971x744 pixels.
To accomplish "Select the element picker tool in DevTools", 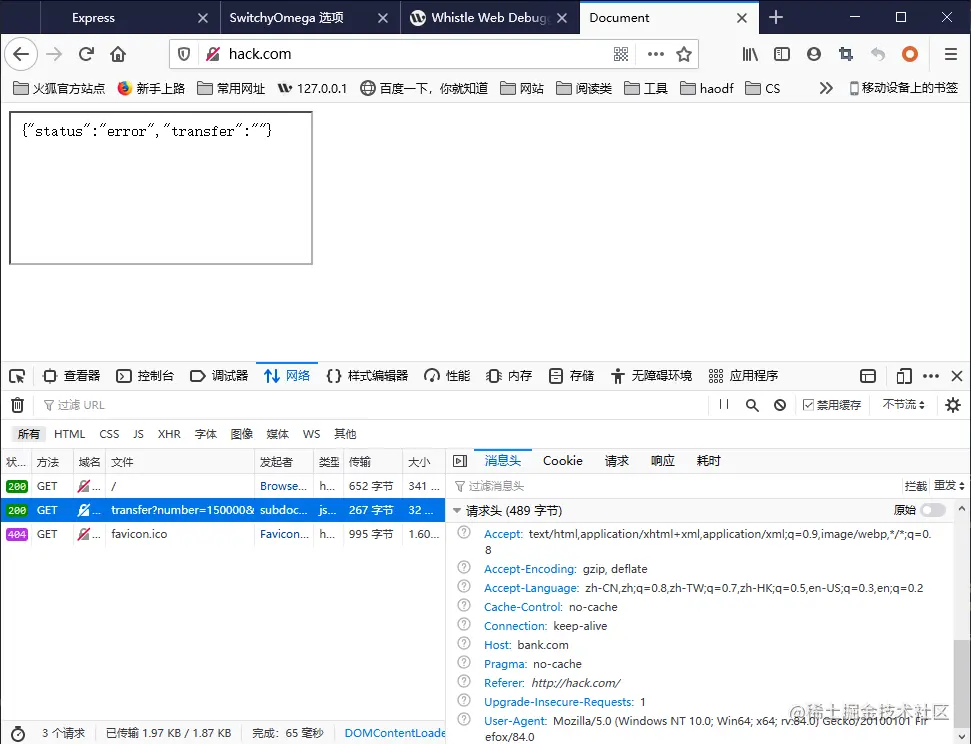I will pos(16,375).
